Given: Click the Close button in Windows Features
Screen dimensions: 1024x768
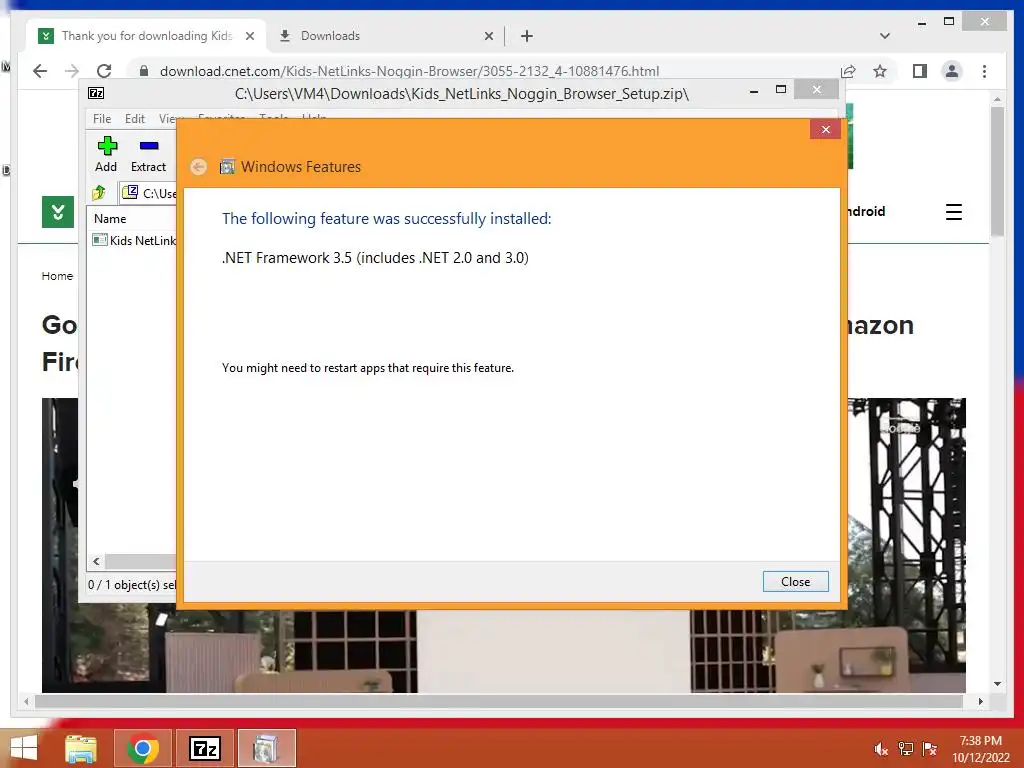Looking at the screenshot, I should click(x=795, y=581).
